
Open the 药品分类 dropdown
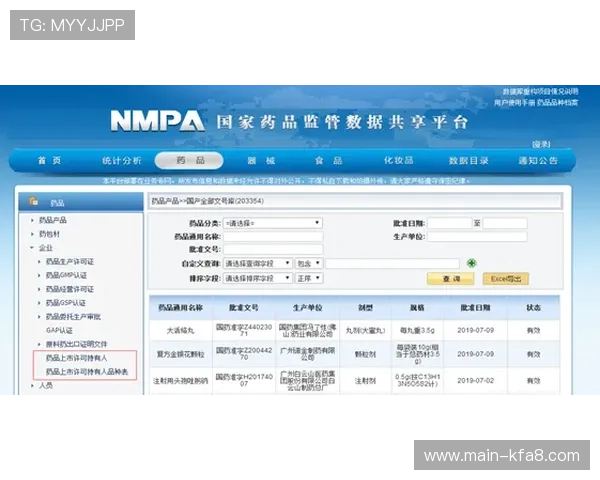click(x=273, y=223)
